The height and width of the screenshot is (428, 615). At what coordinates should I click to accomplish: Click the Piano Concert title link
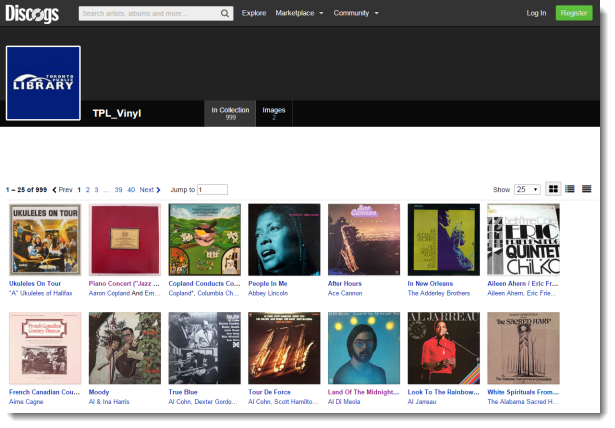point(124,284)
